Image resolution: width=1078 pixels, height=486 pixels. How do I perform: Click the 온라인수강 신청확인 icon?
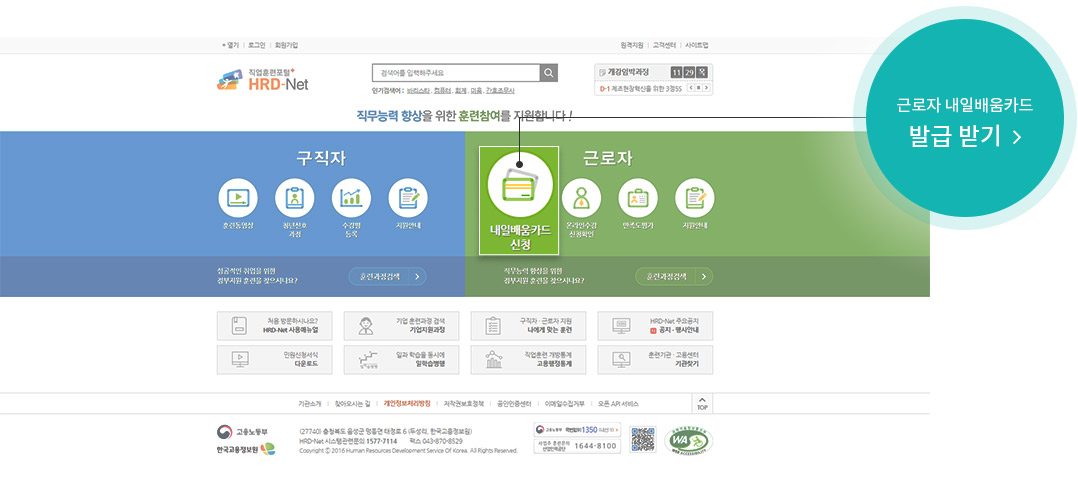(x=581, y=198)
